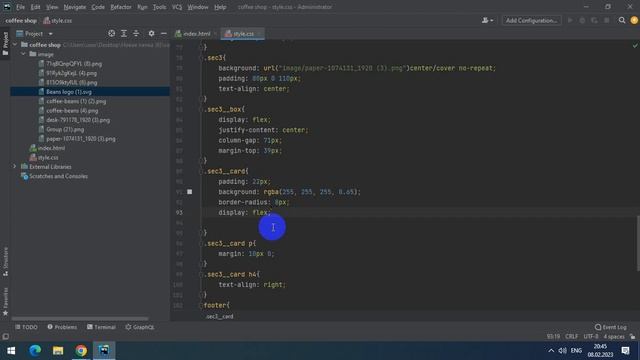Click the Project vertical side tab

point(5,44)
